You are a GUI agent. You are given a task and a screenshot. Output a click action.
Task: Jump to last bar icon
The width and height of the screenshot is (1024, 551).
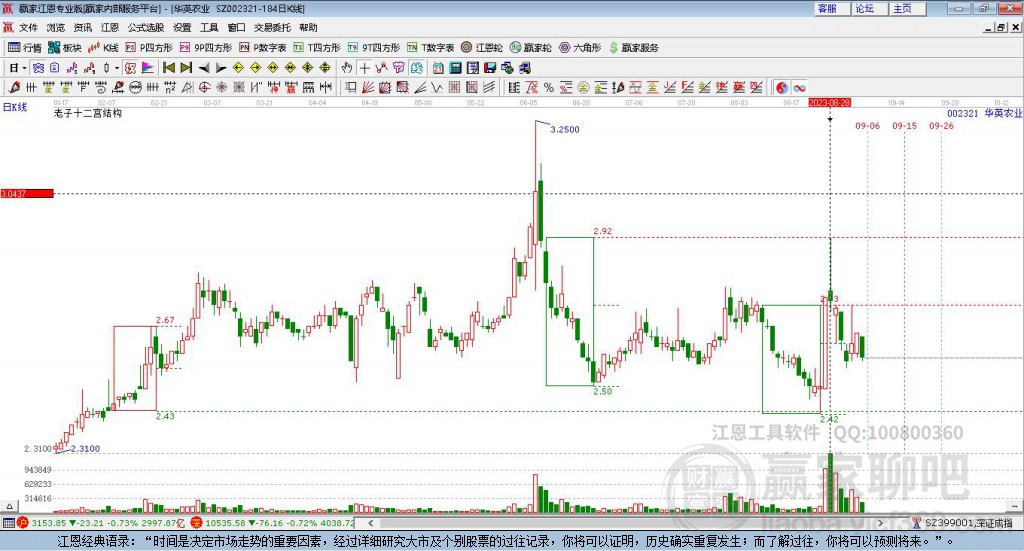point(186,68)
